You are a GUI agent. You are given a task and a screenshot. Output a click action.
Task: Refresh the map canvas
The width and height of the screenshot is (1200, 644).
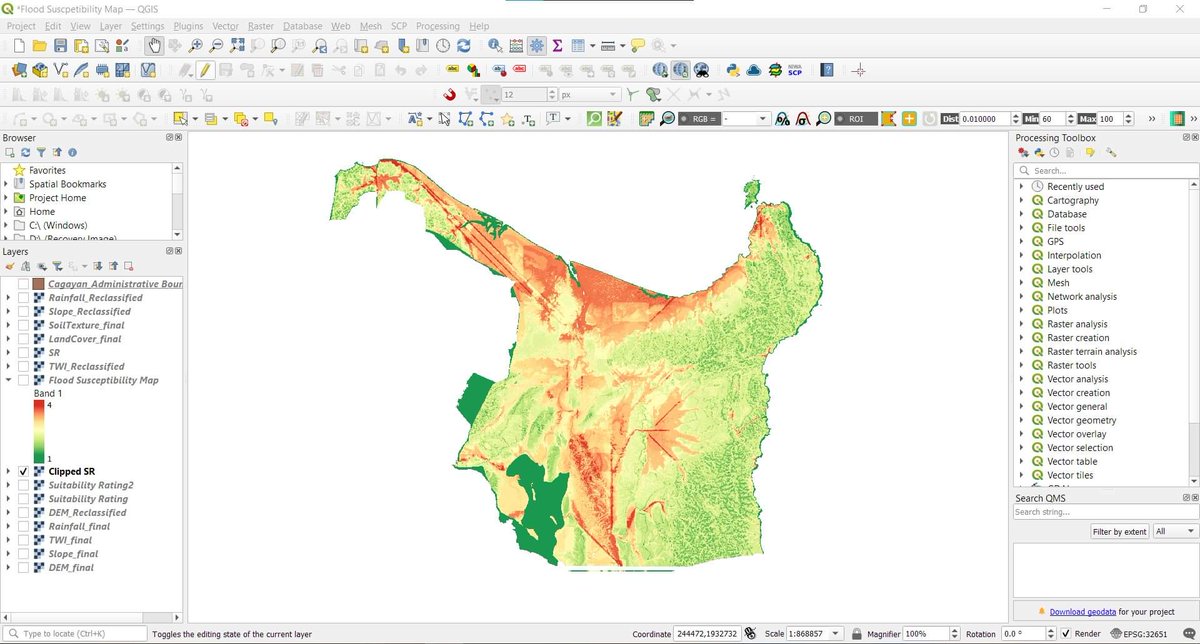(464, 46)
